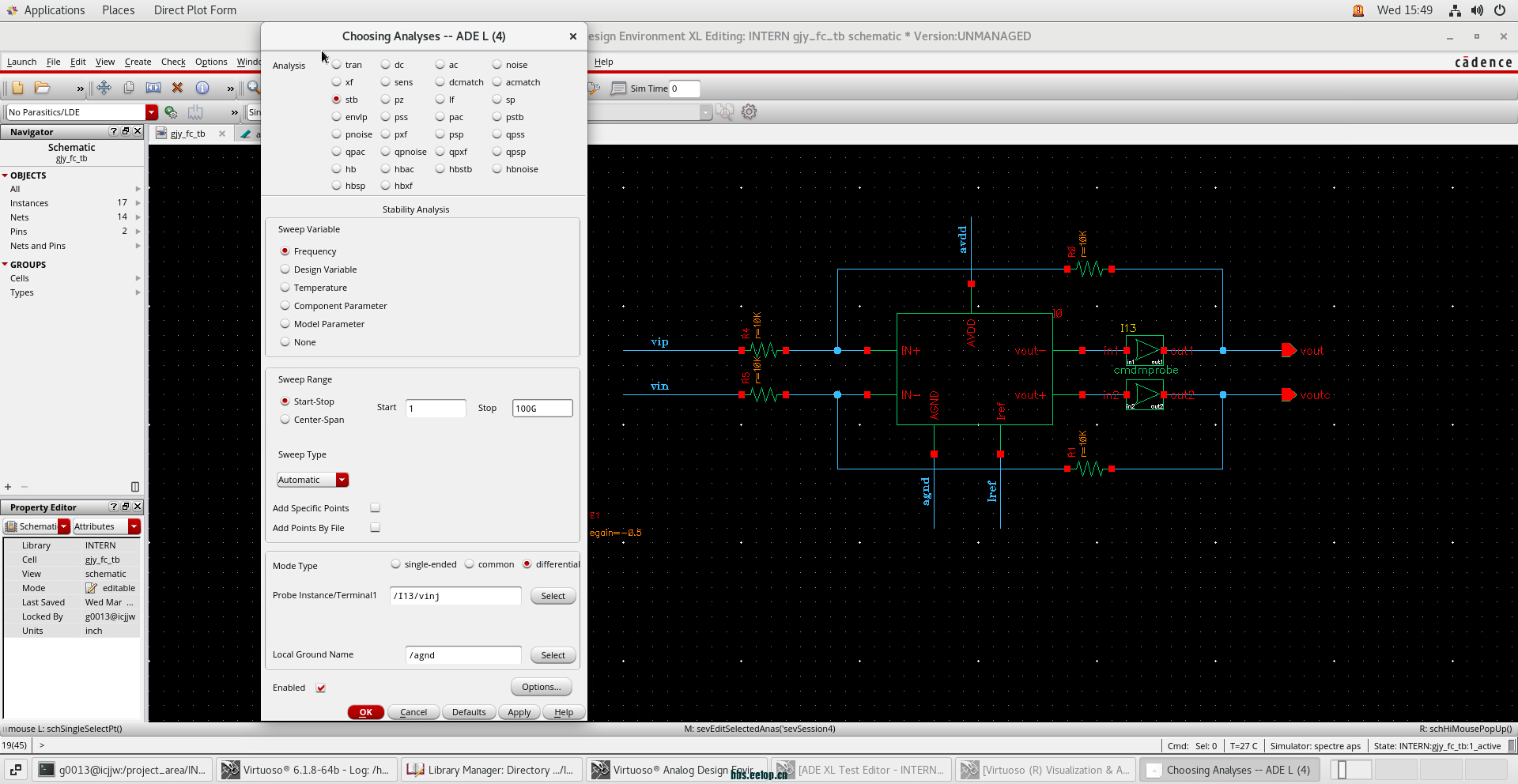Open the No Parasitics/LDE dropdown
The image size is (1518, 784).
point(151,112)
